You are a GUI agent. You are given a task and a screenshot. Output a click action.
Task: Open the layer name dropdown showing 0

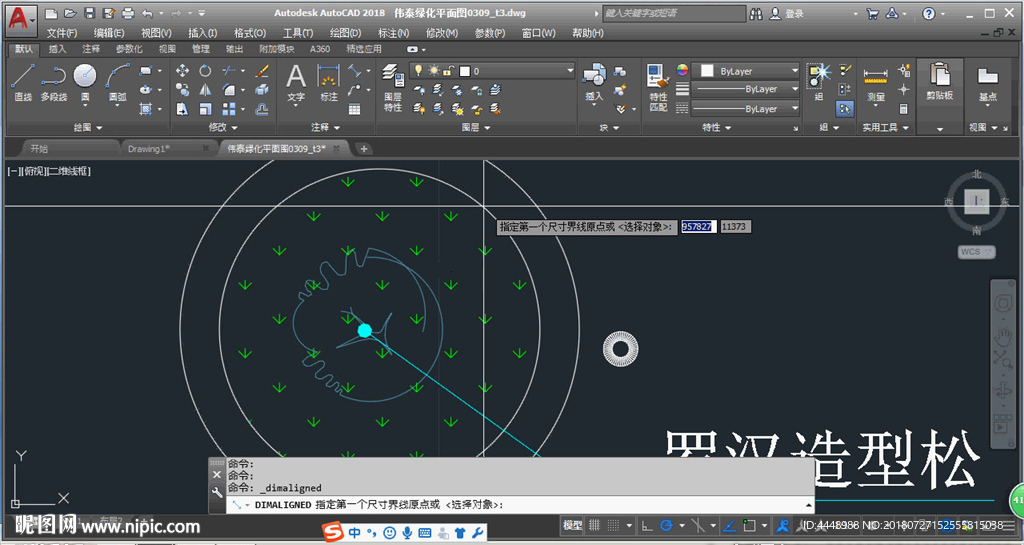tap(492, 70)
